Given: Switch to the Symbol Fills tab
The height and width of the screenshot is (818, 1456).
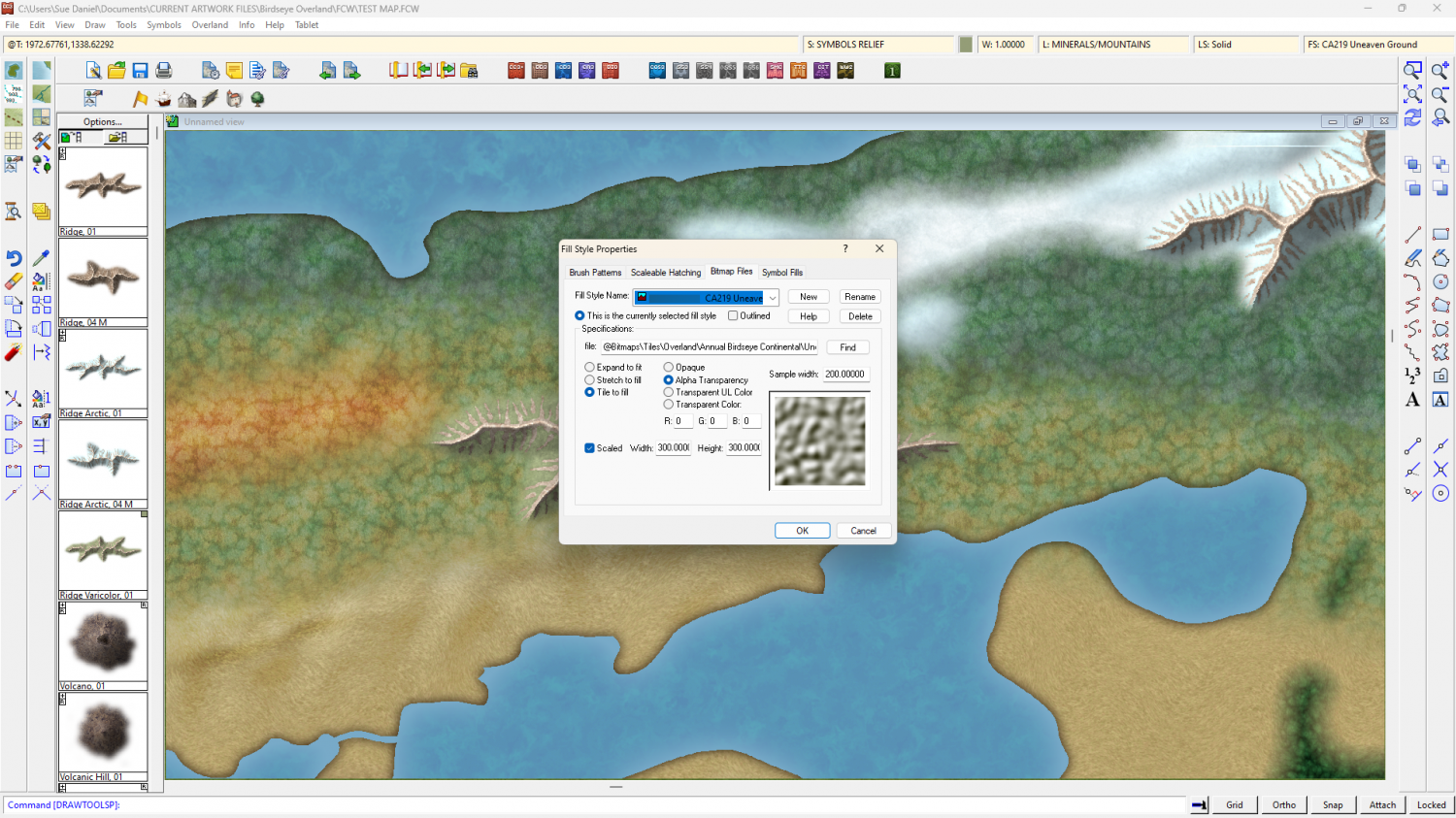Looking at the screenshot, I should (782, 273).
